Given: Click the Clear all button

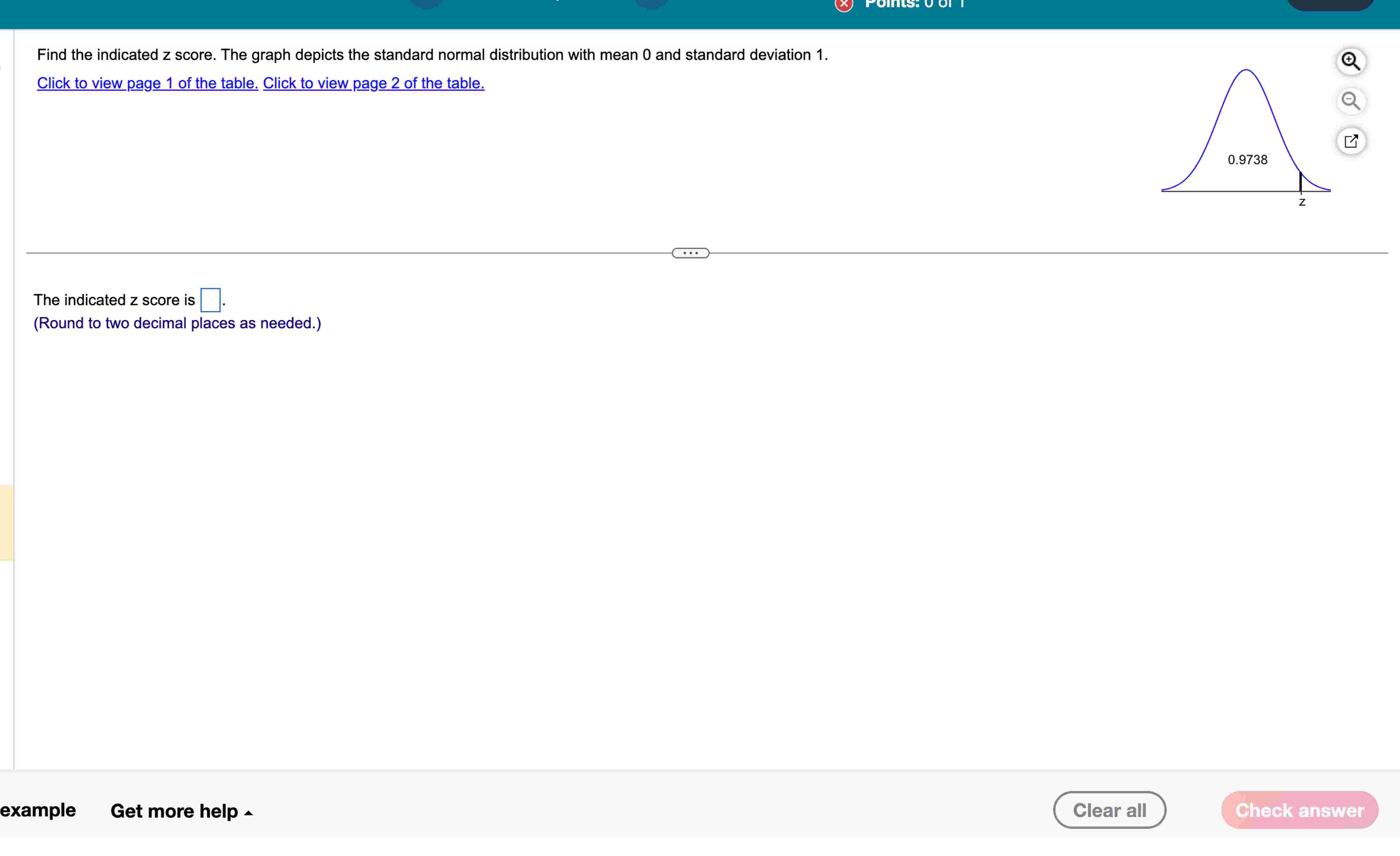Looking at the screenshot, I should coord(1109,810).
